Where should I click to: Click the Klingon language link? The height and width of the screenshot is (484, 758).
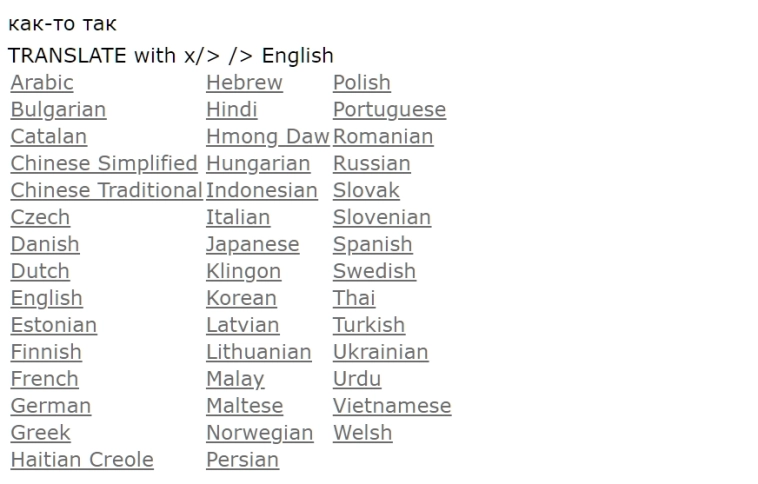tap(243, 272)
